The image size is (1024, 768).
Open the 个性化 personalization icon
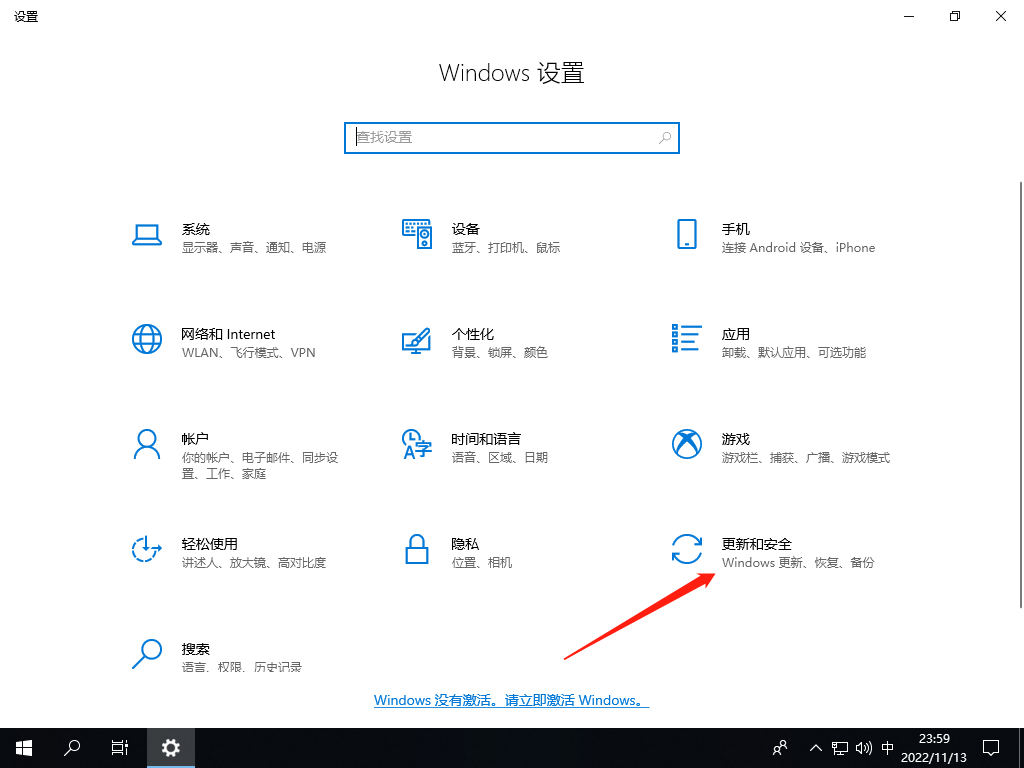click(417, 340)
